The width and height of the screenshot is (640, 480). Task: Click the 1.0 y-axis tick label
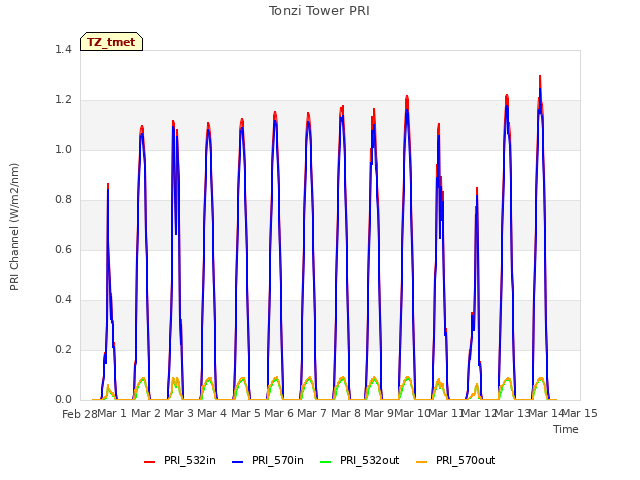63,149
